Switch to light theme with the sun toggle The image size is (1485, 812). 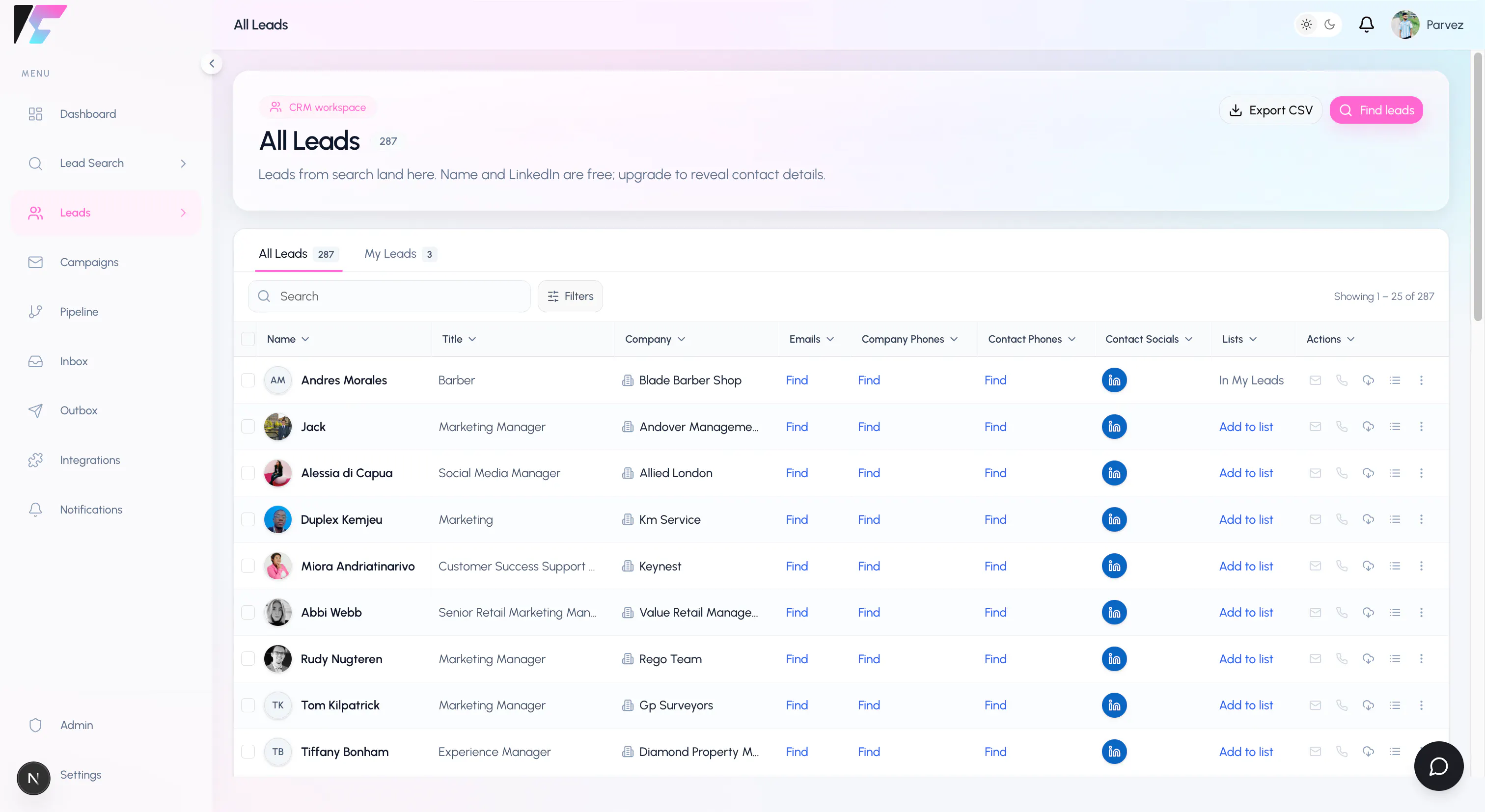(x=1306, y=24)
